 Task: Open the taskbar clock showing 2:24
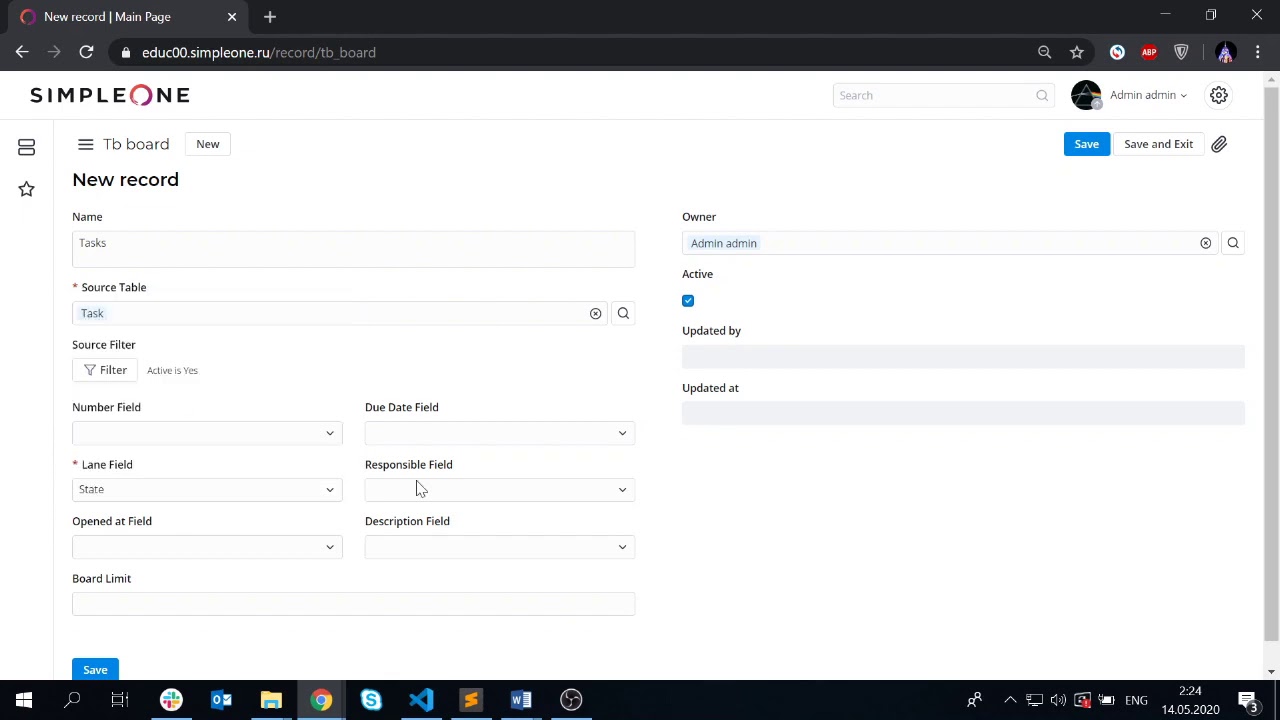1190,700
